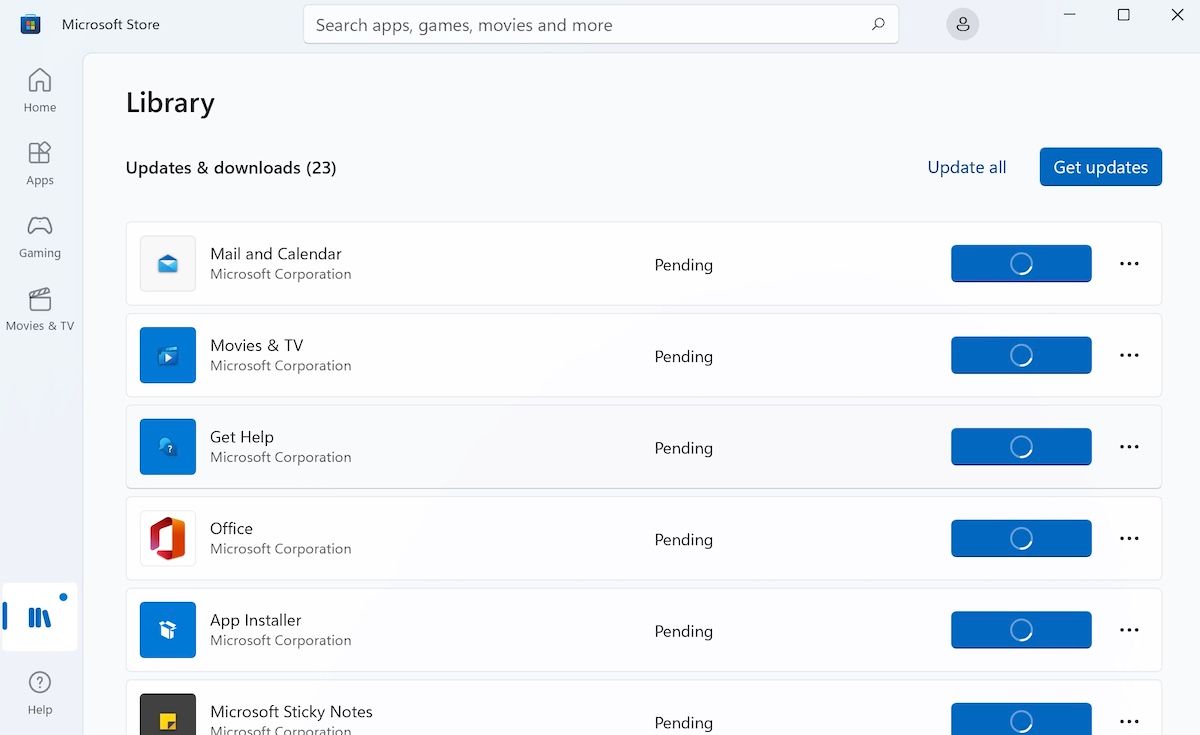Click the search magnifier icon
The width and height of the screenshot is (1200, 735).
[x=878, y=25]
